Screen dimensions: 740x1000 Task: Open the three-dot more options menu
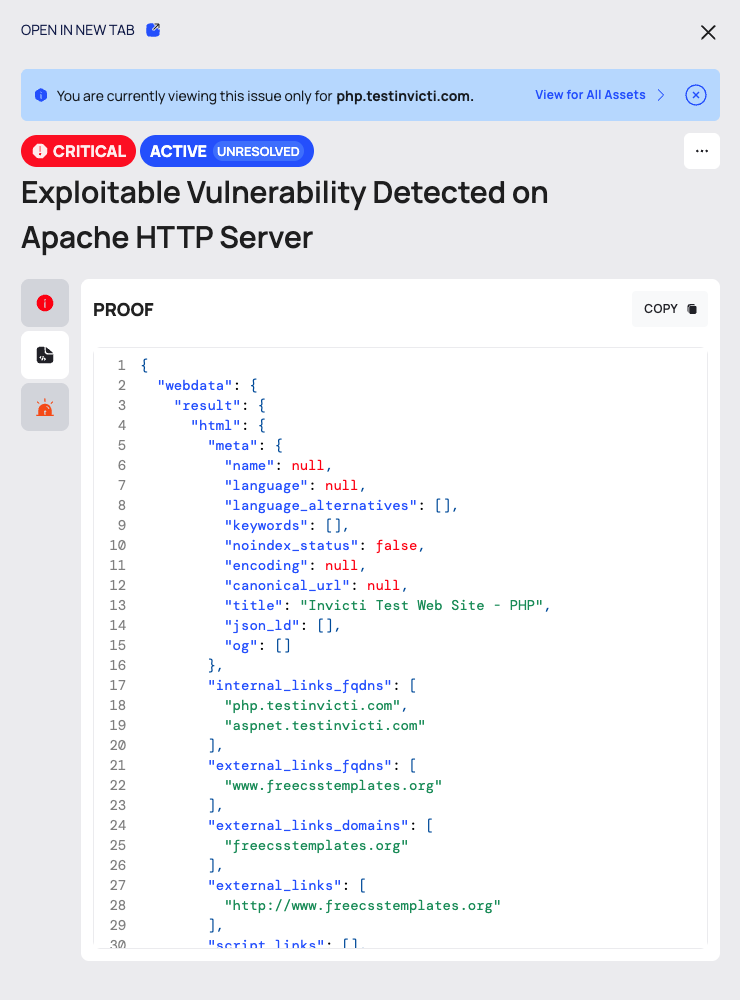(x=702, y=151)
